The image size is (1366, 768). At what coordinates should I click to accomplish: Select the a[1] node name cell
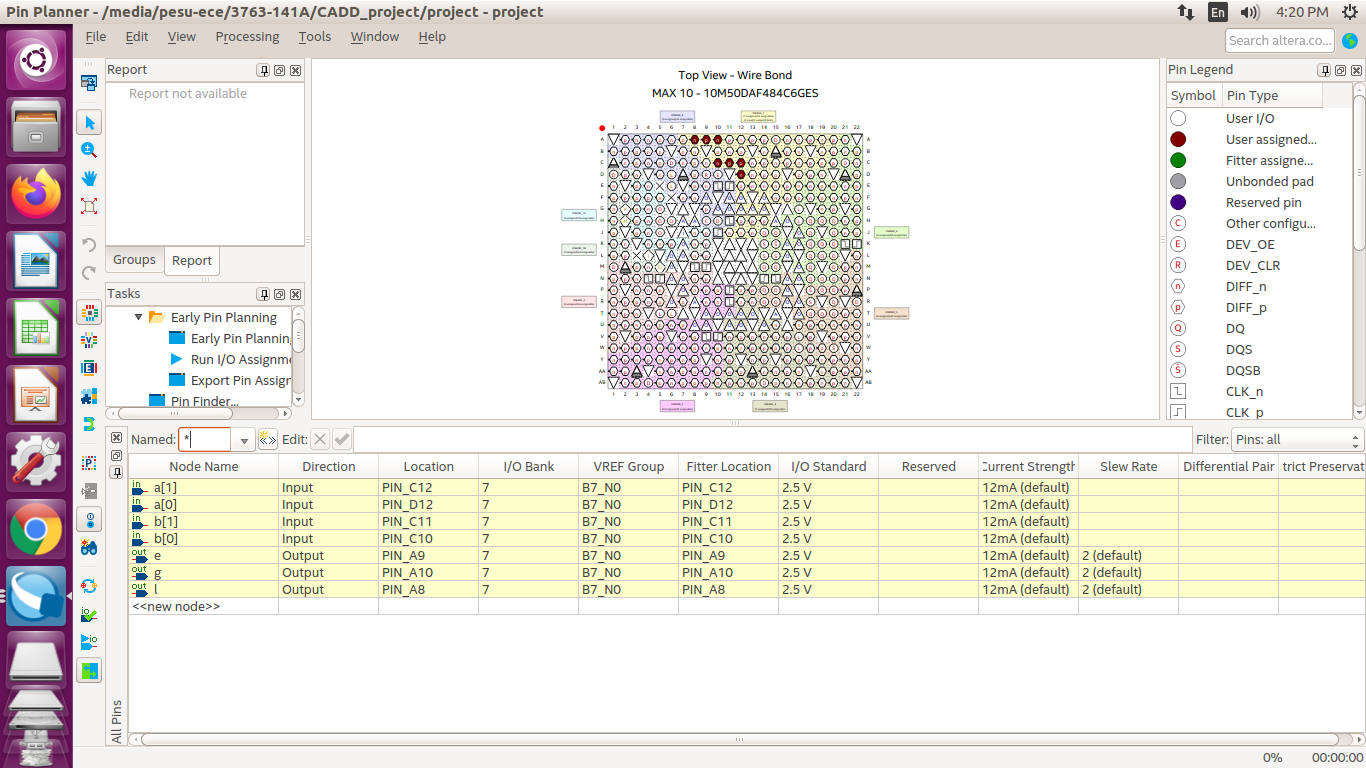tap(204, 487)
